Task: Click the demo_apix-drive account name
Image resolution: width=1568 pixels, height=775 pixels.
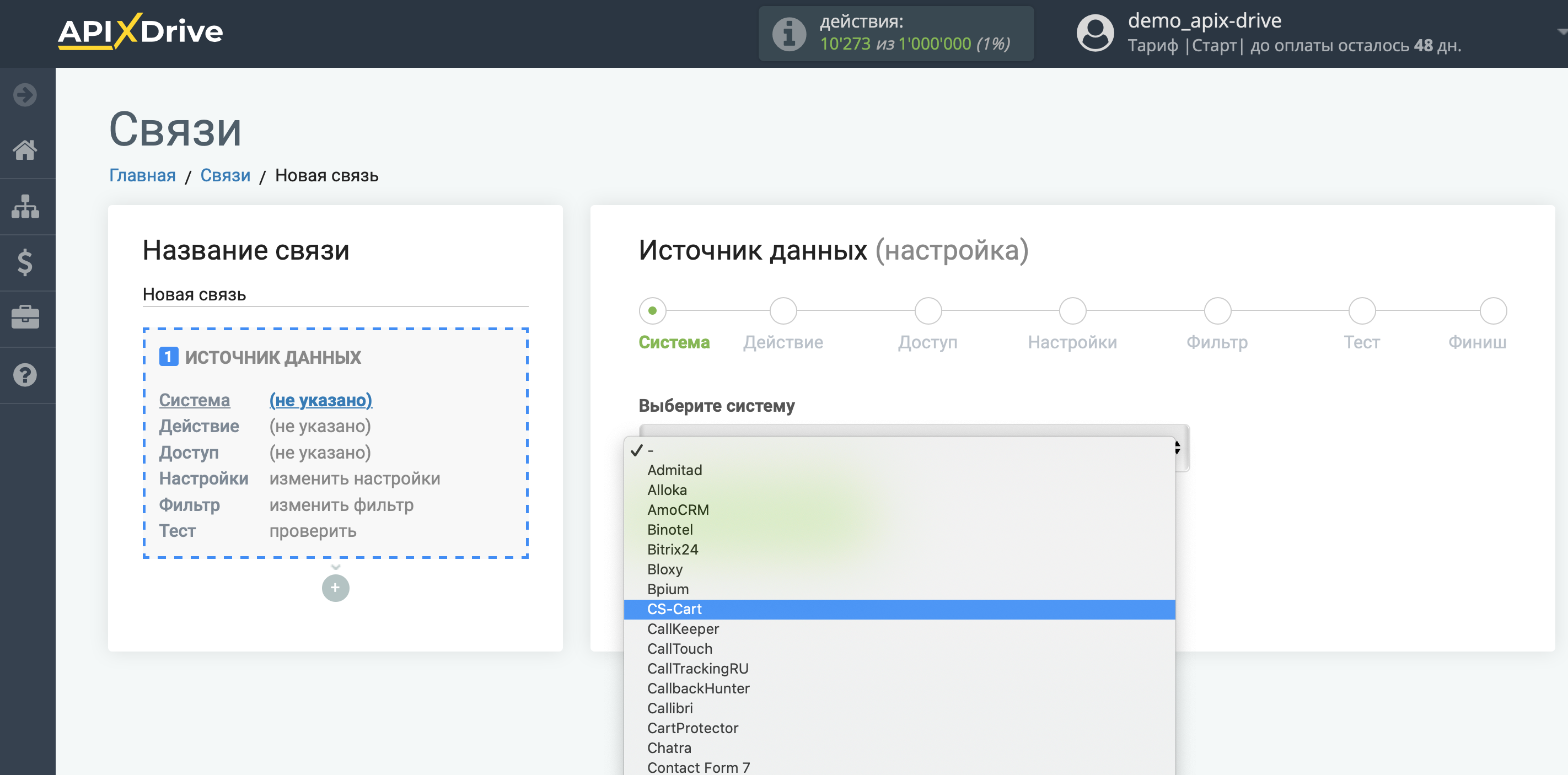Action: [x=1205, y=21]
